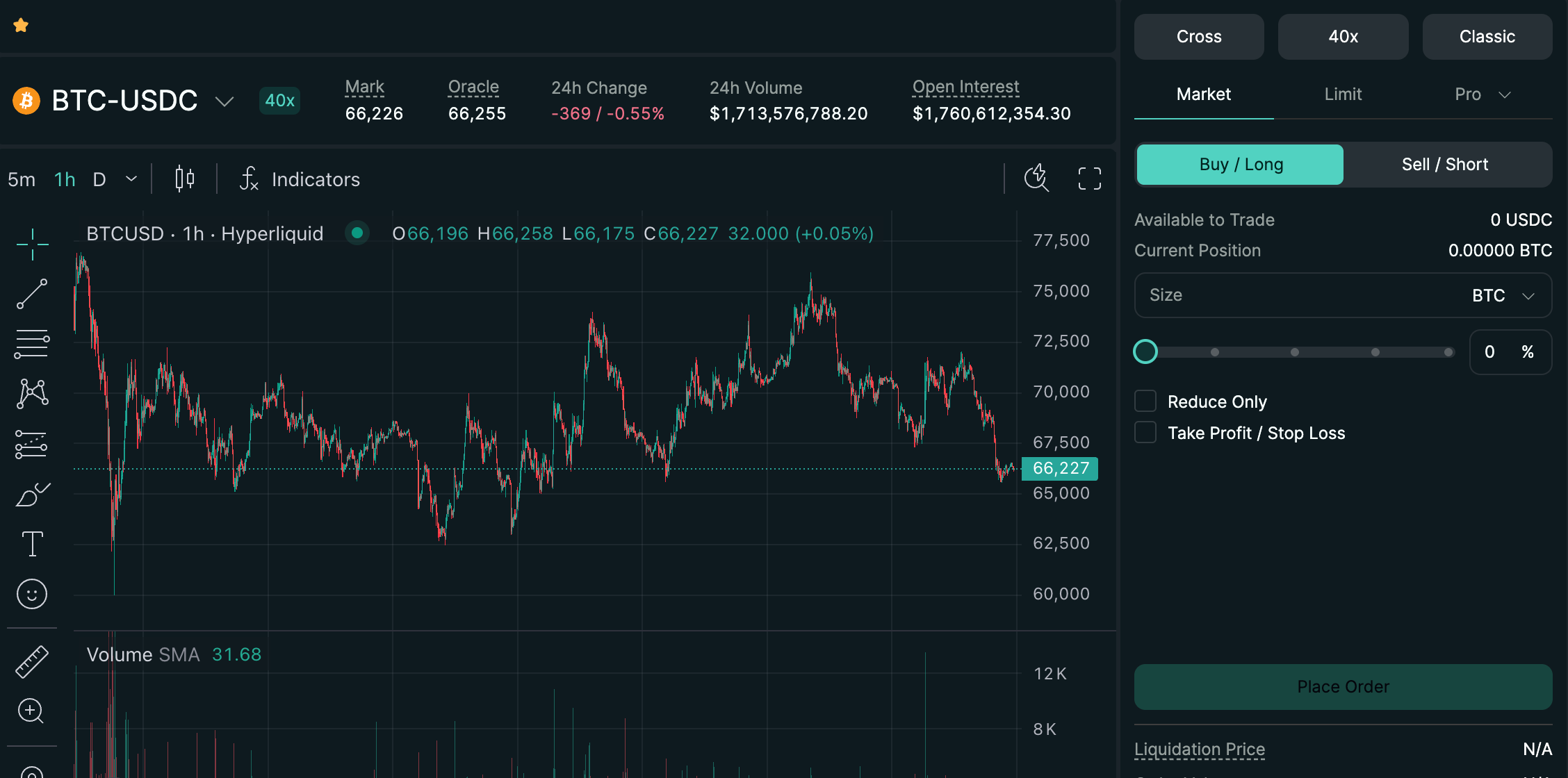The width and height of the screenshot is (1568, 778).
Task: Enter fullscreen chart mode
Action: [x=1089, y=179]
